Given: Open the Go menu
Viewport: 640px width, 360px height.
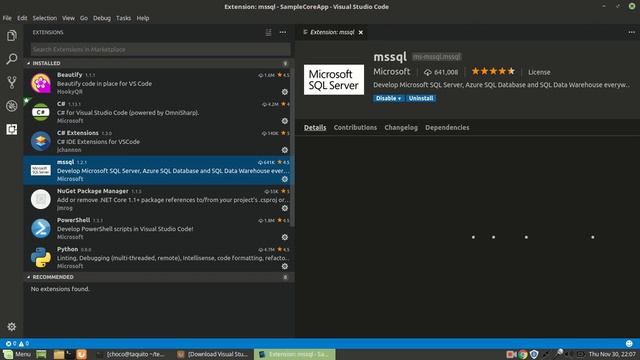Looking at the screenshot, I should pyautogui.click(x=84, y=18).
